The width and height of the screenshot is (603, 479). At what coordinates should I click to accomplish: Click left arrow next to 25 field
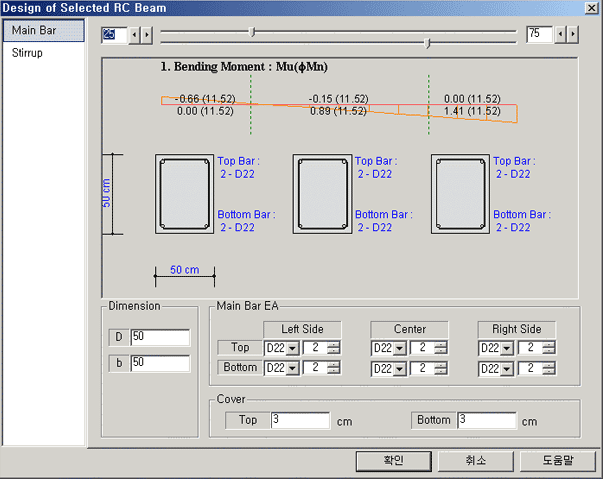coord(137,34)
